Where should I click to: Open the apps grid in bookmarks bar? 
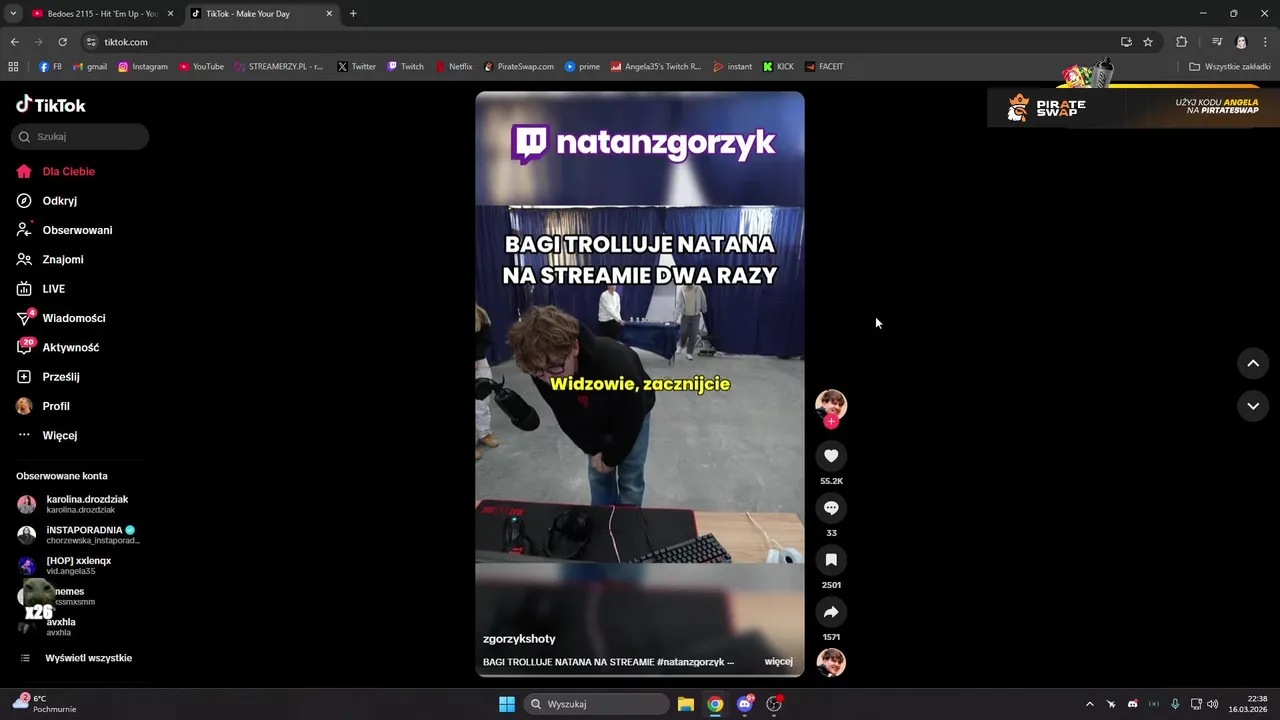[13, 67]
